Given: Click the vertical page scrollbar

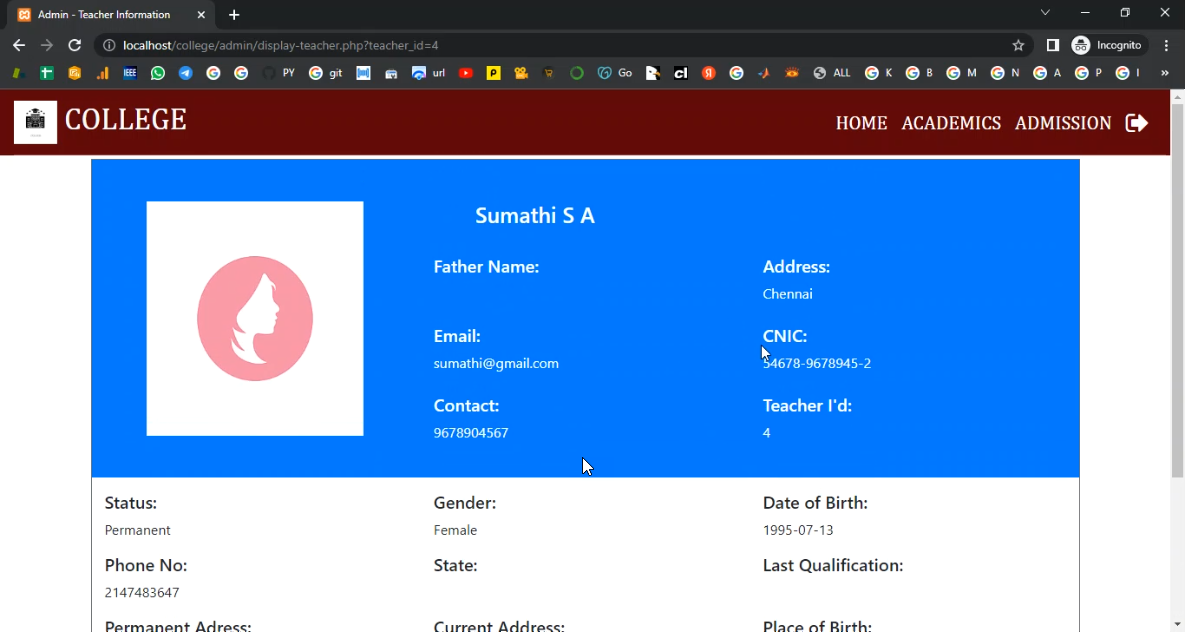Looking at the screenshot, I should click(x=1177, y=300).
